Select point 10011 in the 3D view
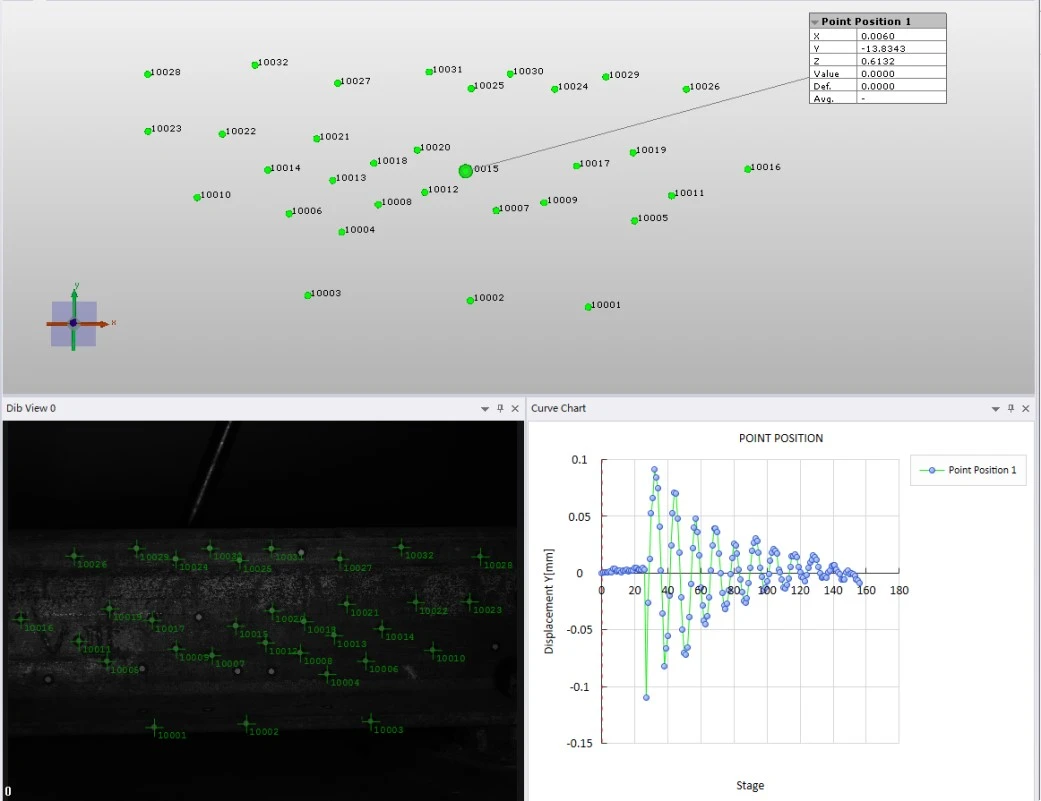 671,196
